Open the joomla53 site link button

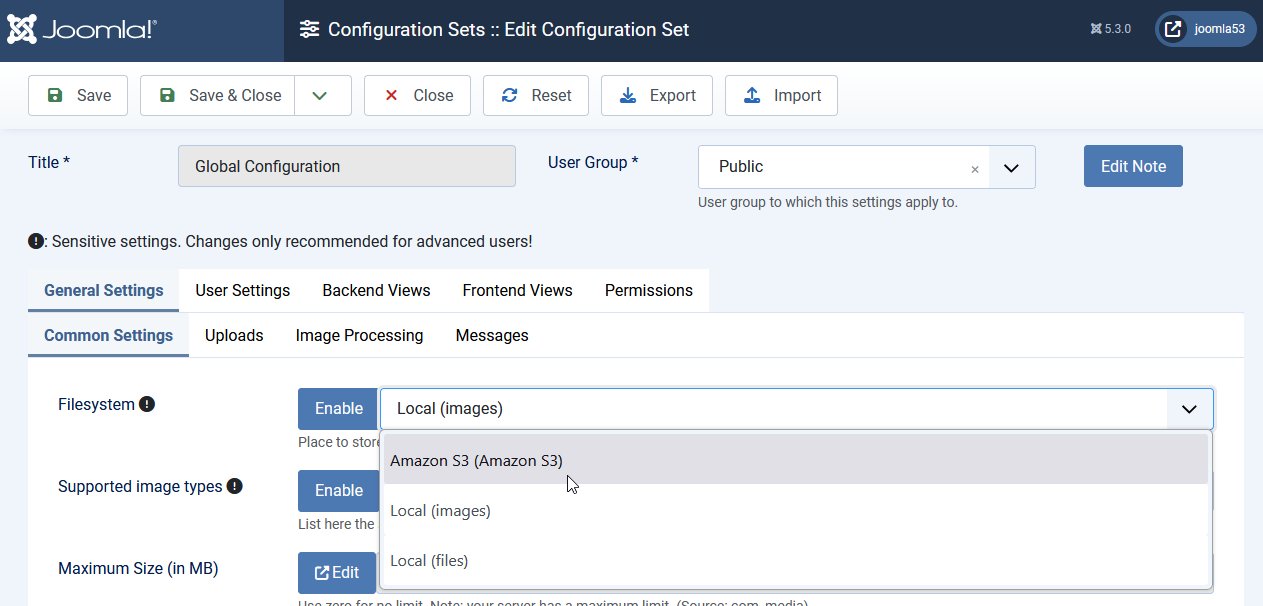pyautogui.click(x=1205, y=29)
